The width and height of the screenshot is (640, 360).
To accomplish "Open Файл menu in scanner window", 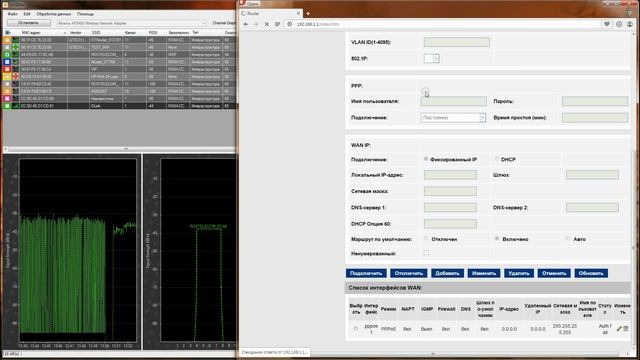I will click(x=12, y=14).
